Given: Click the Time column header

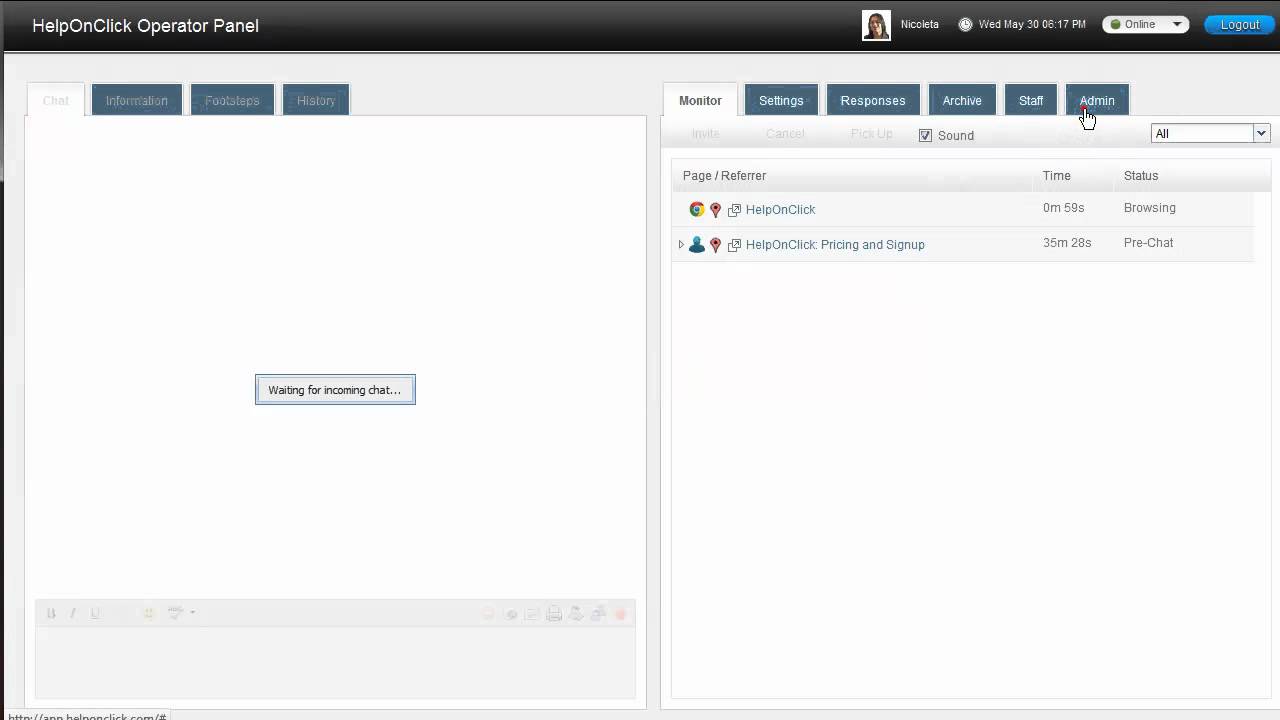Looking at the screenshot, I should click(x=1056, y=176).
